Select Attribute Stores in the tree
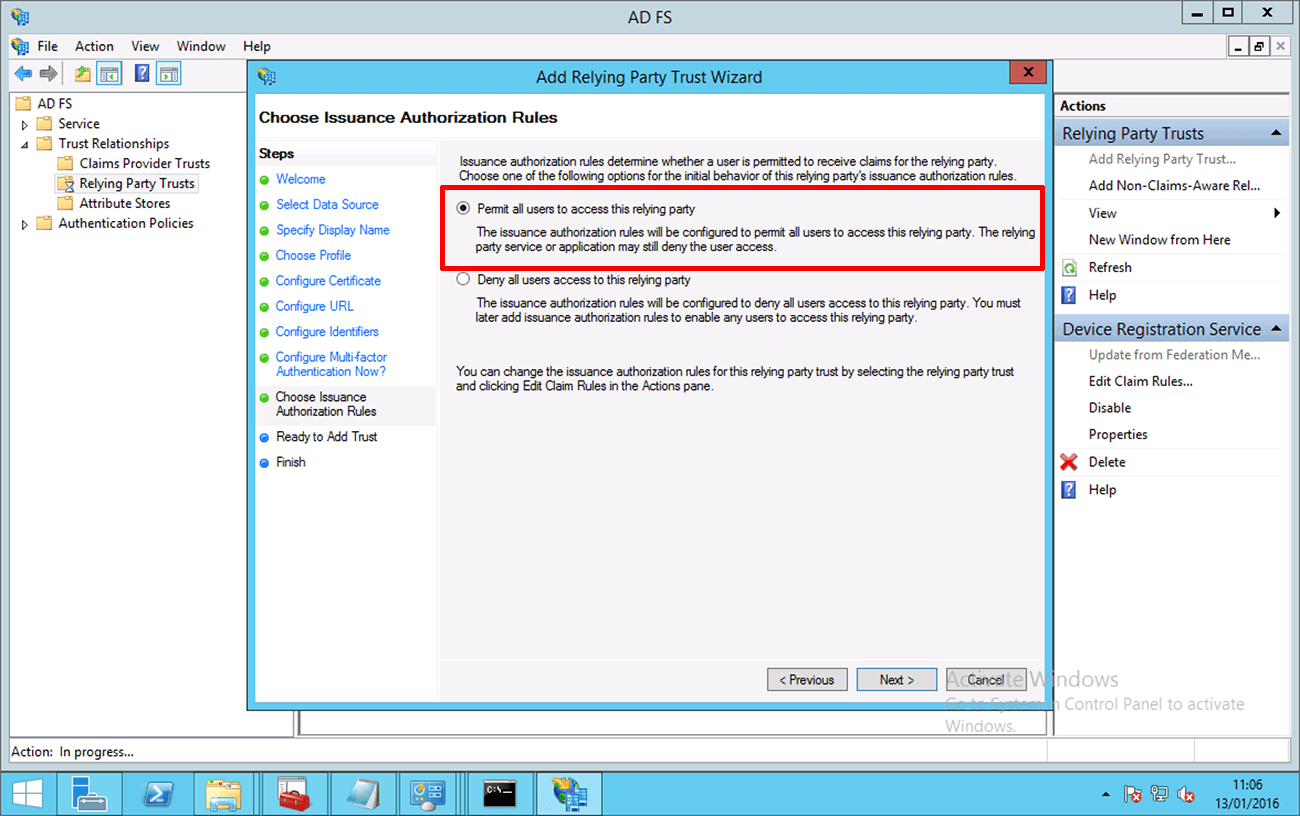Viewport: 1300px width, 816px height. coord(125,204)
